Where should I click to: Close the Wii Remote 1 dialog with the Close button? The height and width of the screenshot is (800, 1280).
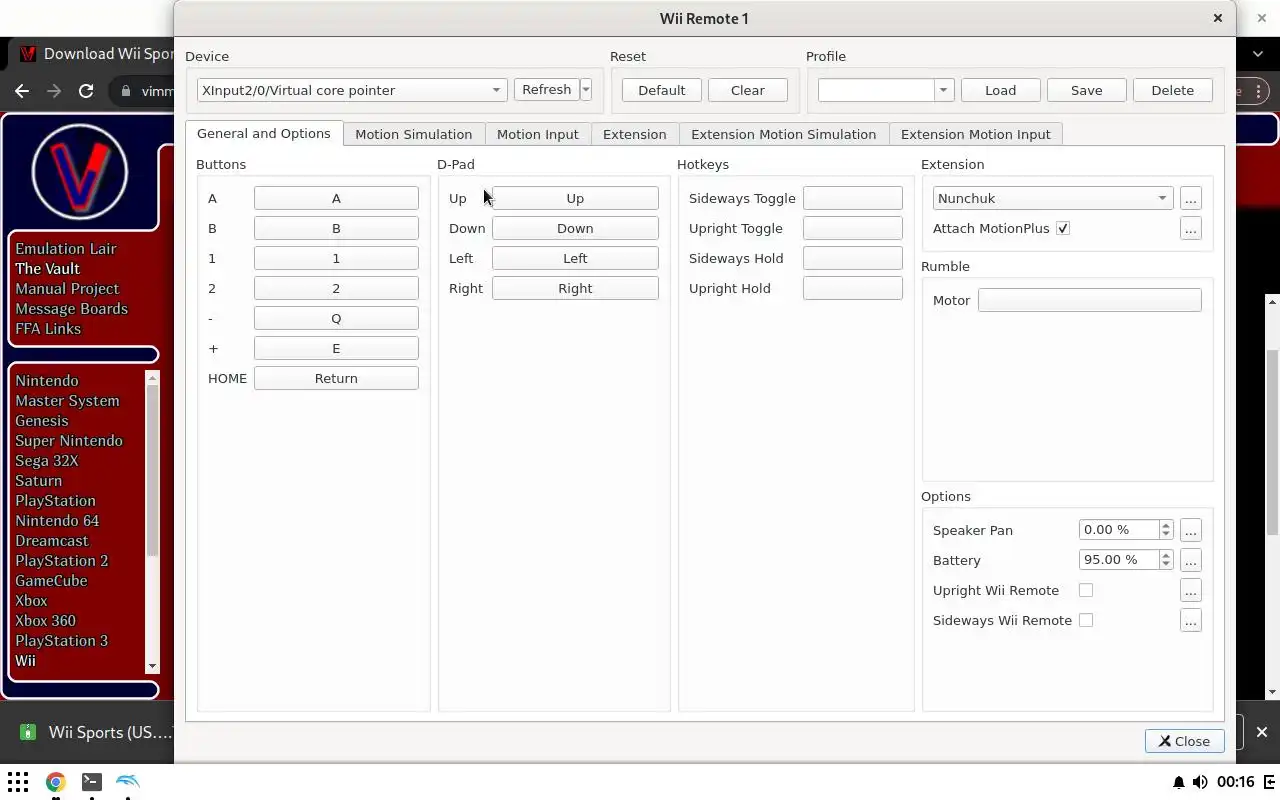(x=1184, y=741)
